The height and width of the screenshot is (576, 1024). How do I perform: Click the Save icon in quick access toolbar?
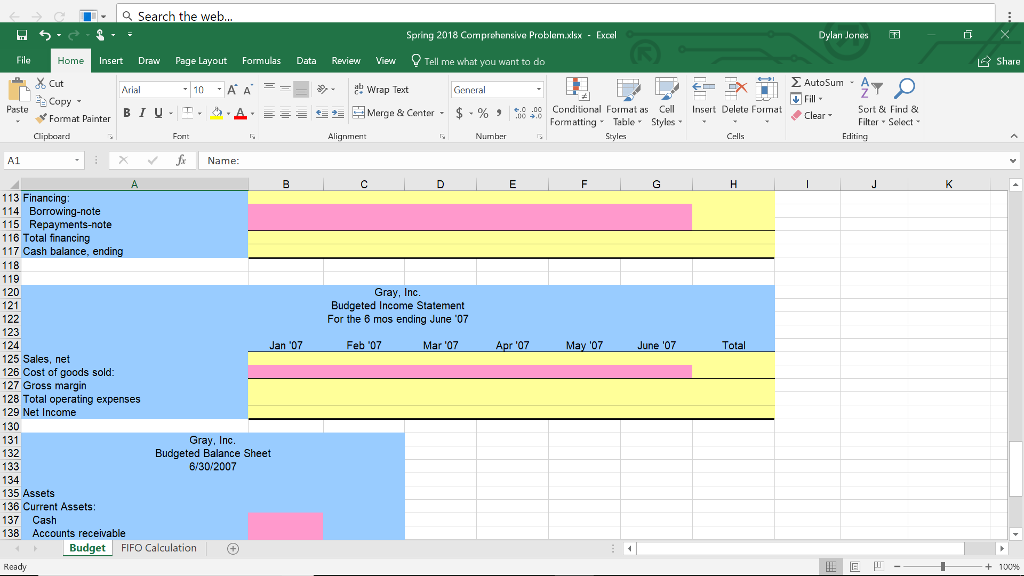click(x=22, y=35)
